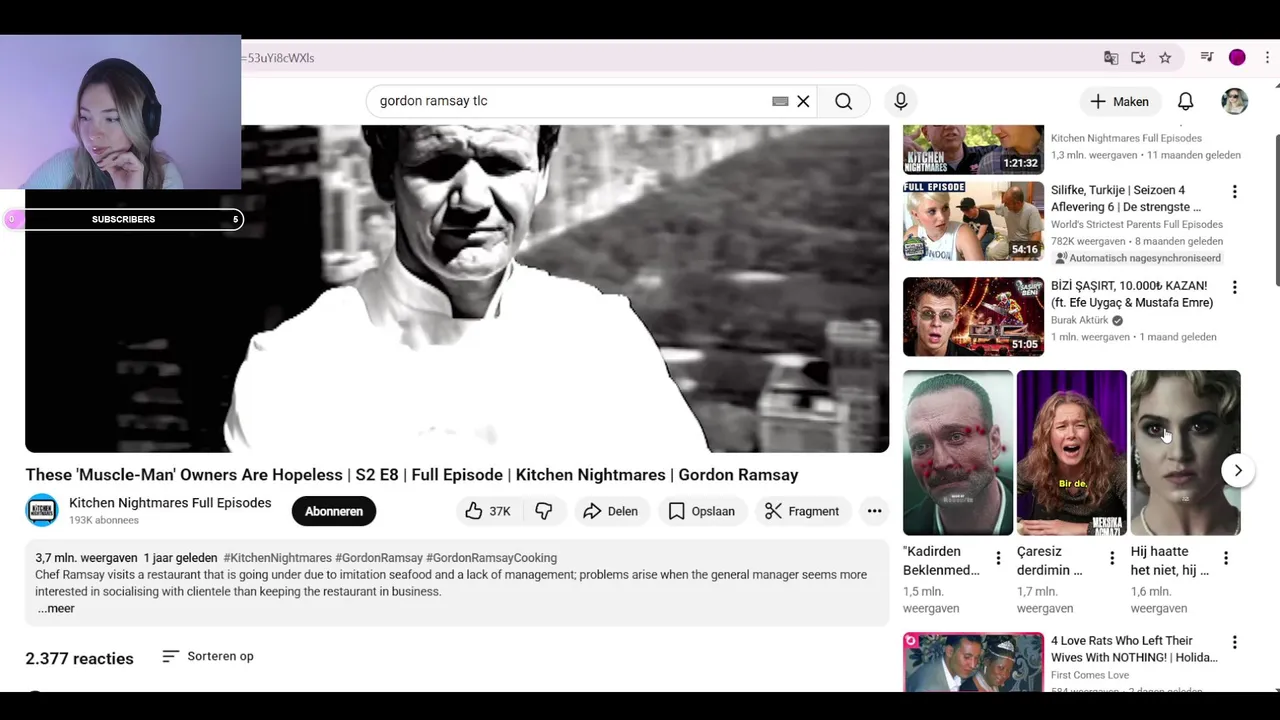Click the #KitchenNightmares hashtag

coord(277,558)
